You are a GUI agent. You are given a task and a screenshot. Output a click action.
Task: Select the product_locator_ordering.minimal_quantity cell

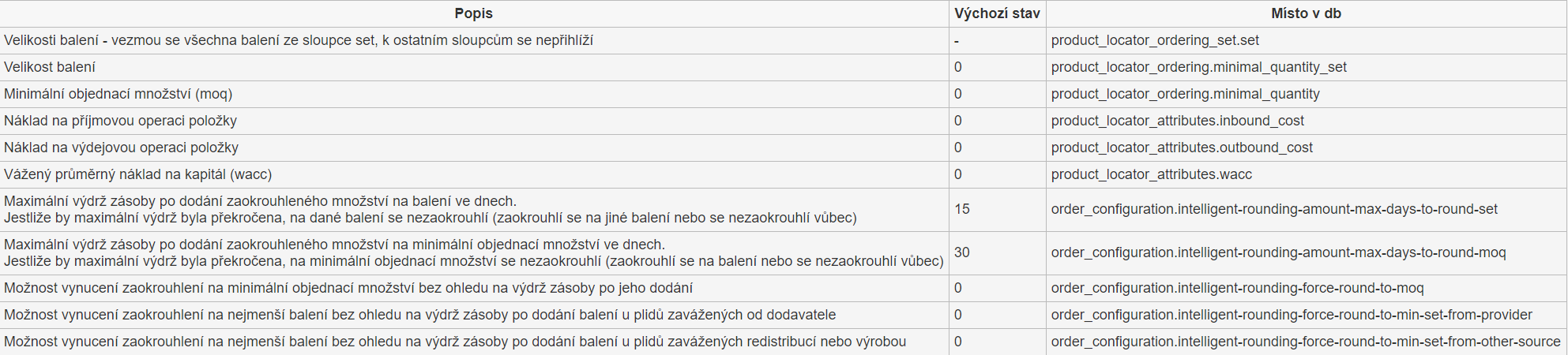1185,94
